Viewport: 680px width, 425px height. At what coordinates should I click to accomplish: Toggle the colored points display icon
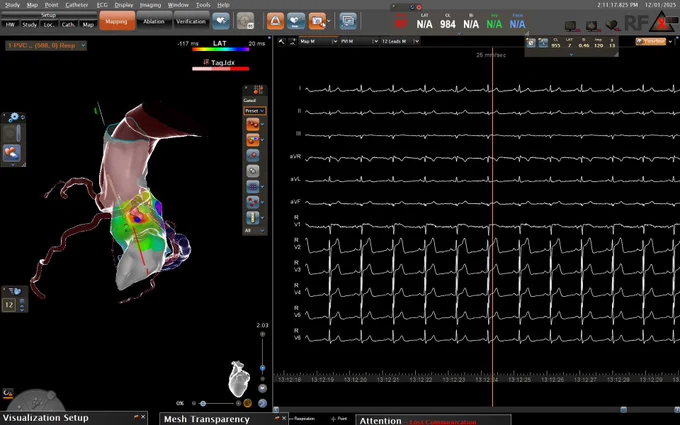pyautogui.click(x=252, y=140)
